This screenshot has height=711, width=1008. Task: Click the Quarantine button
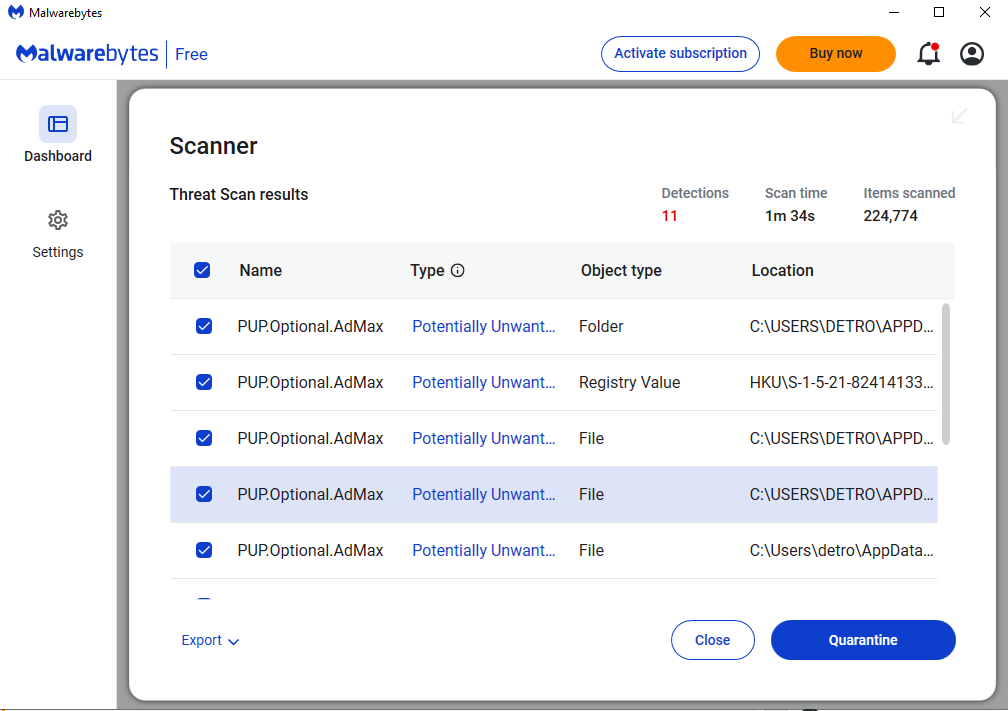pos(863,640)
